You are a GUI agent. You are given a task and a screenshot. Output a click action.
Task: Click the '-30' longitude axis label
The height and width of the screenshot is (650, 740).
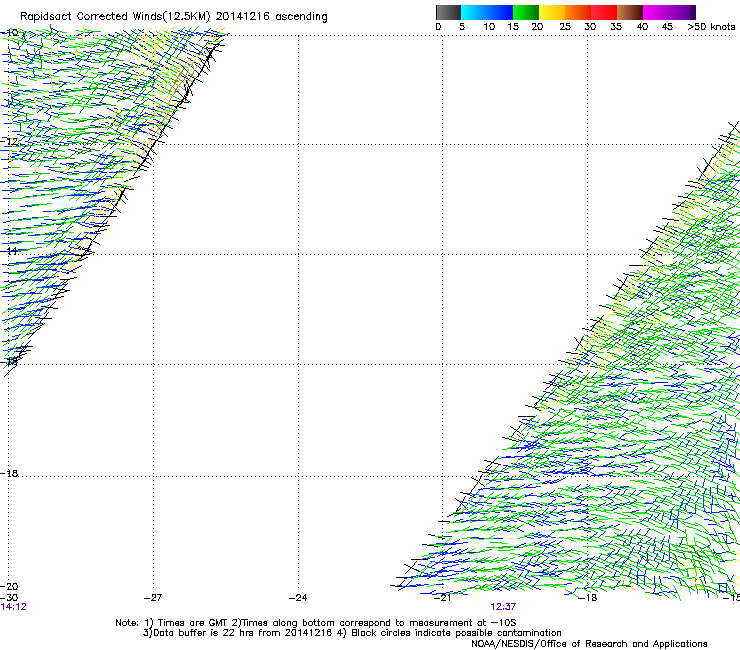pyautogui.click(x=9, y=598)
